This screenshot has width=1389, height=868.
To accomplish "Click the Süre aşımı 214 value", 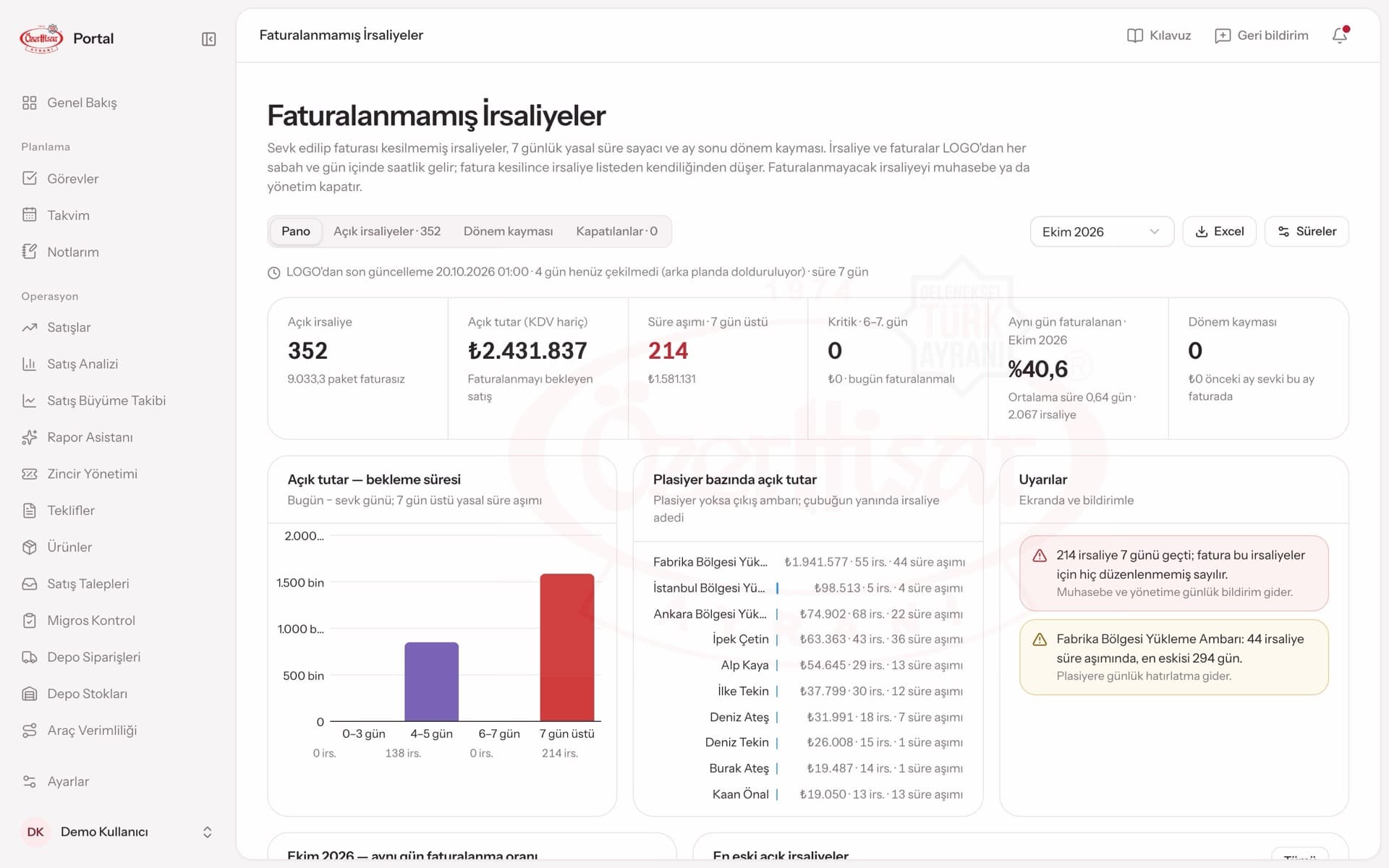I will click(668, 351).
